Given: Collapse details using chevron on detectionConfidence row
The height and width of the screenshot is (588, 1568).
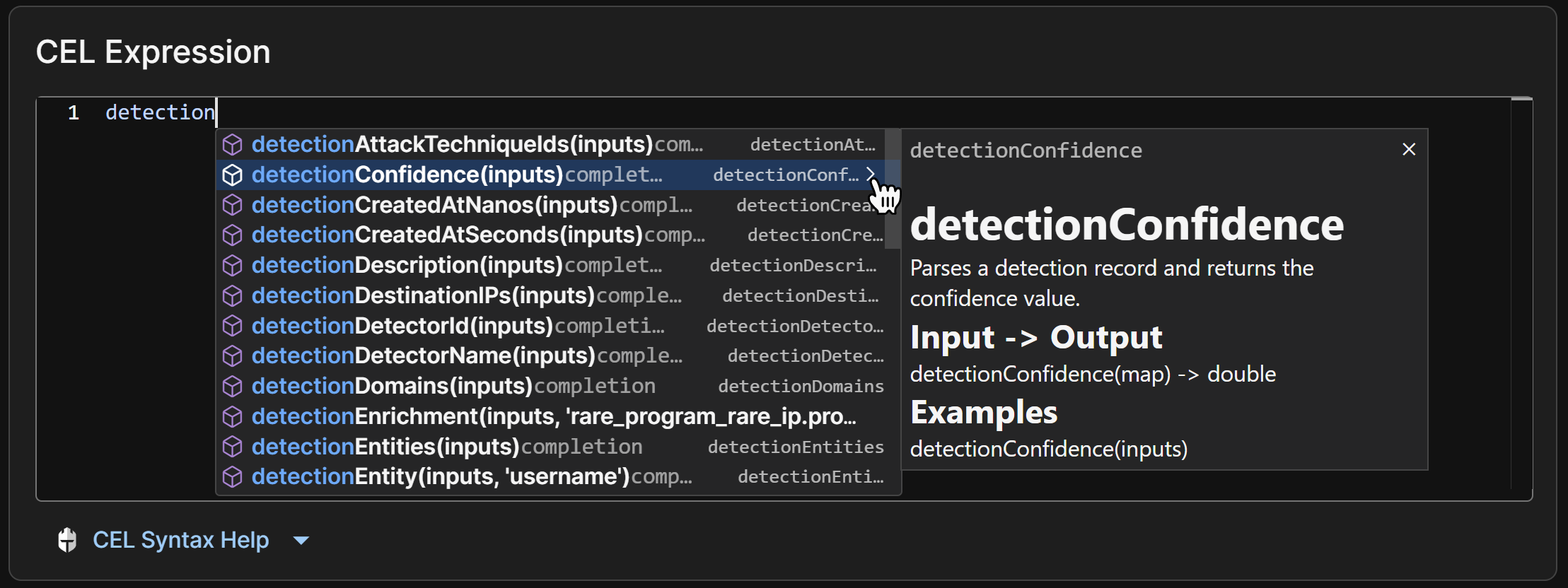Looking at the screenshot, I should (x=871, y=174).
